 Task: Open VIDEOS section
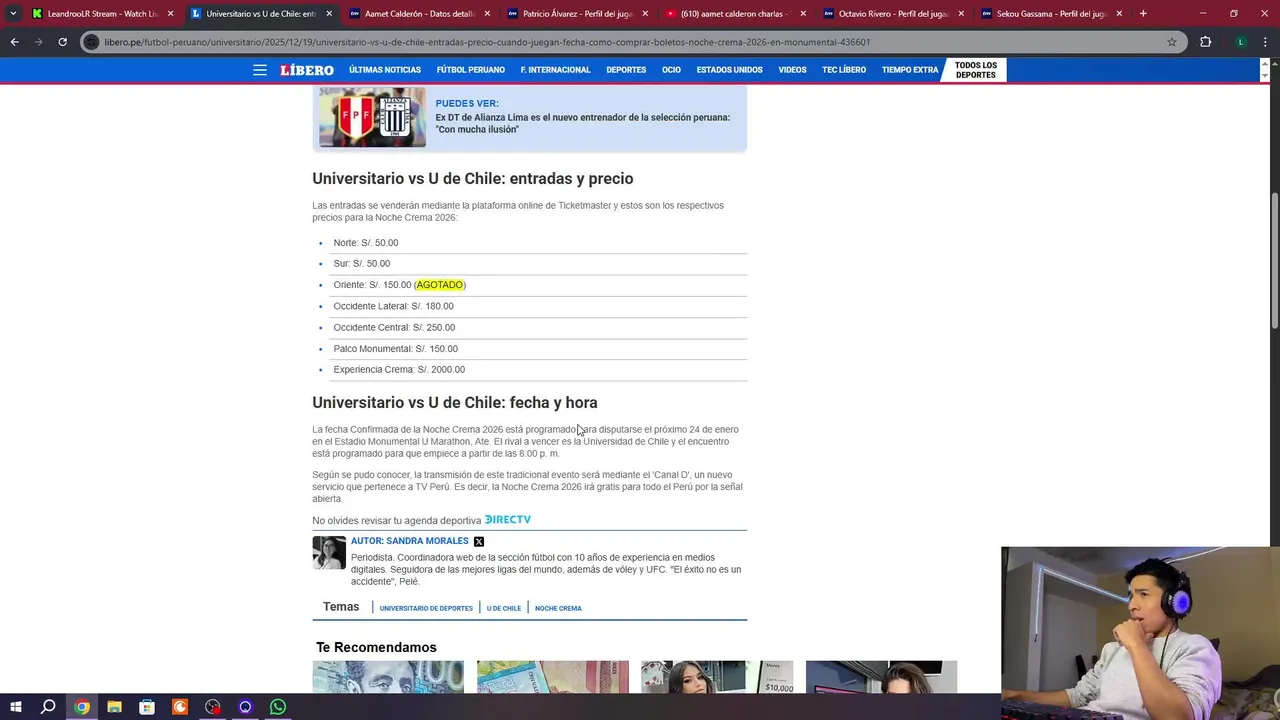coord(792,70)
